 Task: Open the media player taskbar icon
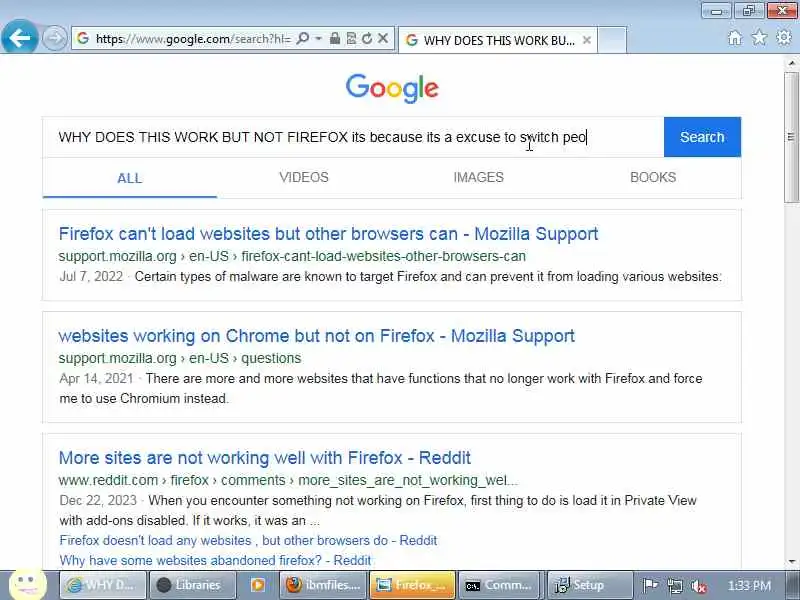coord(258,585)
